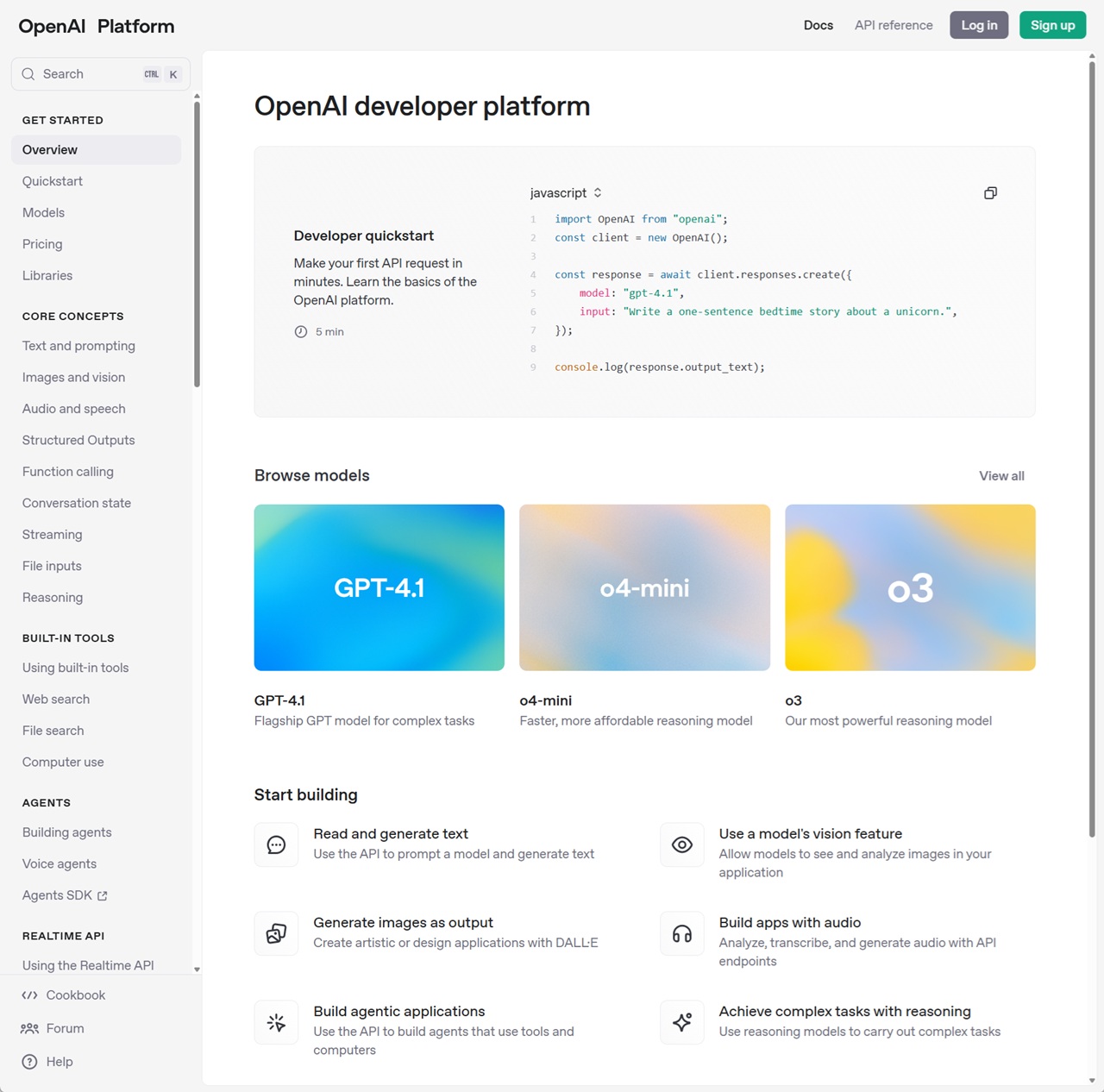
Task: Click Developer quickstart heading
Action: click(364, 236)
